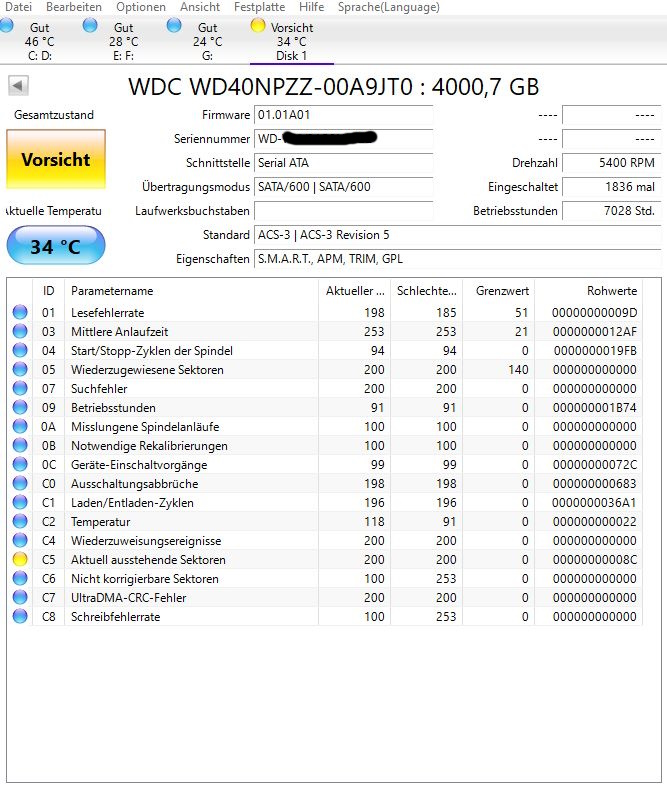Screen dimensions: 667x788
Task: Select the Lesefehlerrate parameter name
Action: pyautogui.click(x=108, y=313)
